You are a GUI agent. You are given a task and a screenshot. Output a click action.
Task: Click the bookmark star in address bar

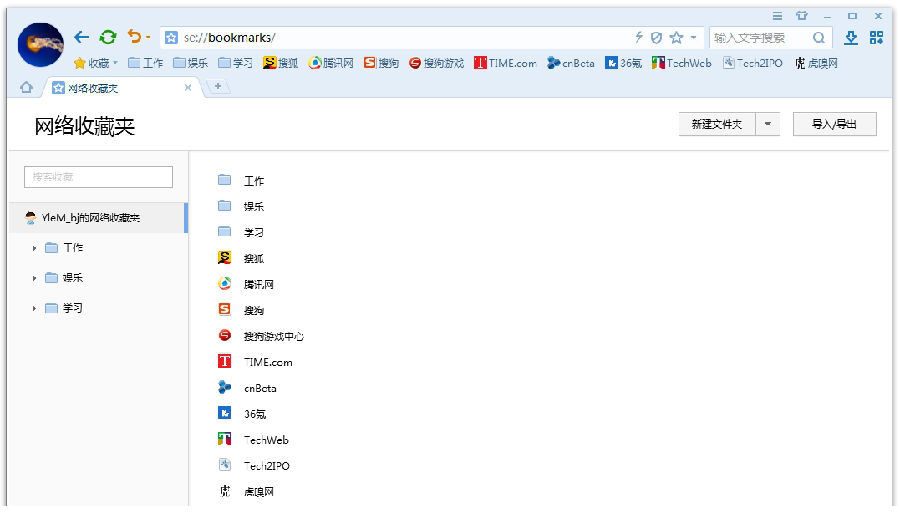pos(676,37)
